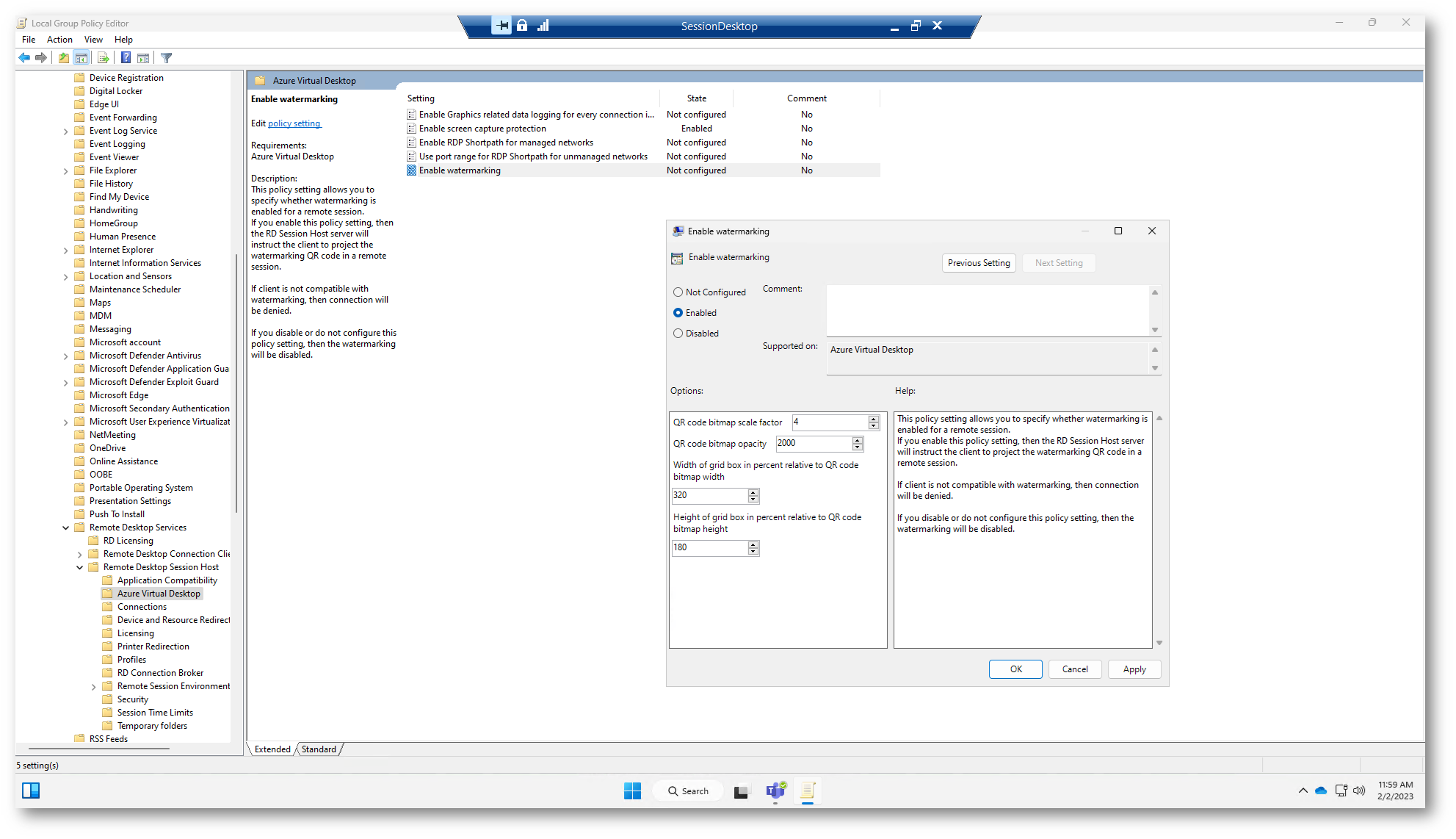This screenshot has height=839, width=1456.
Task: Toggle the Show/Hide Action Pane toolbar icon
Action: pyautogui.click(x=143, y=57)
